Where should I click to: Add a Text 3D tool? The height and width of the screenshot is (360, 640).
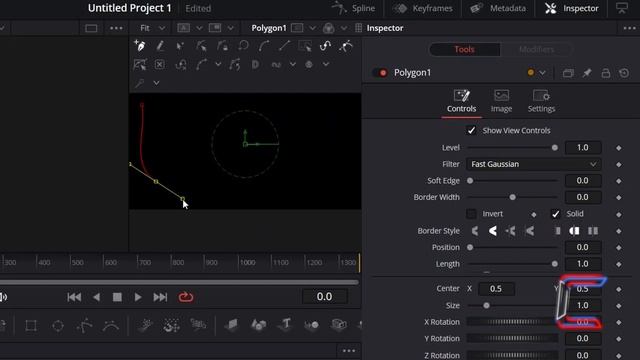coord(286,324)
